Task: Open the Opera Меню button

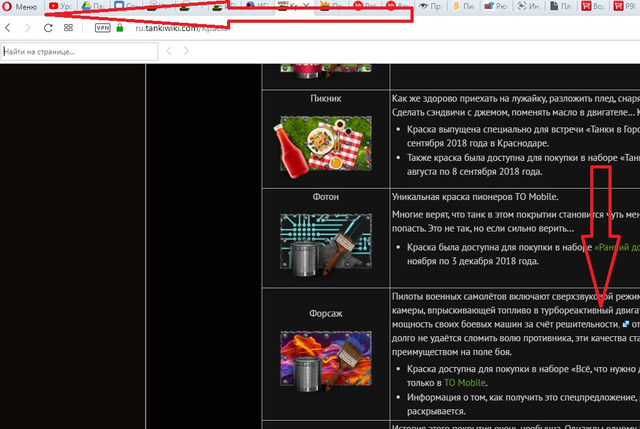Action: pos(20,7)
